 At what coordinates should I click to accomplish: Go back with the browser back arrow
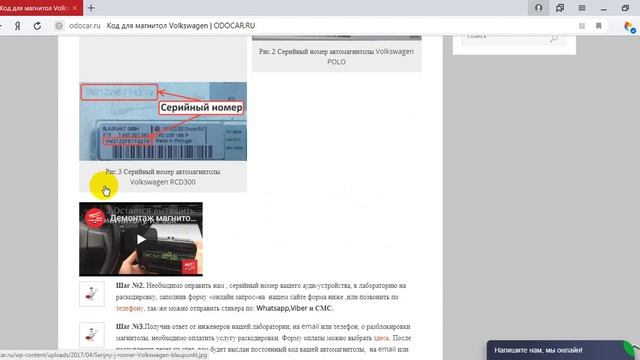(1, 26)
